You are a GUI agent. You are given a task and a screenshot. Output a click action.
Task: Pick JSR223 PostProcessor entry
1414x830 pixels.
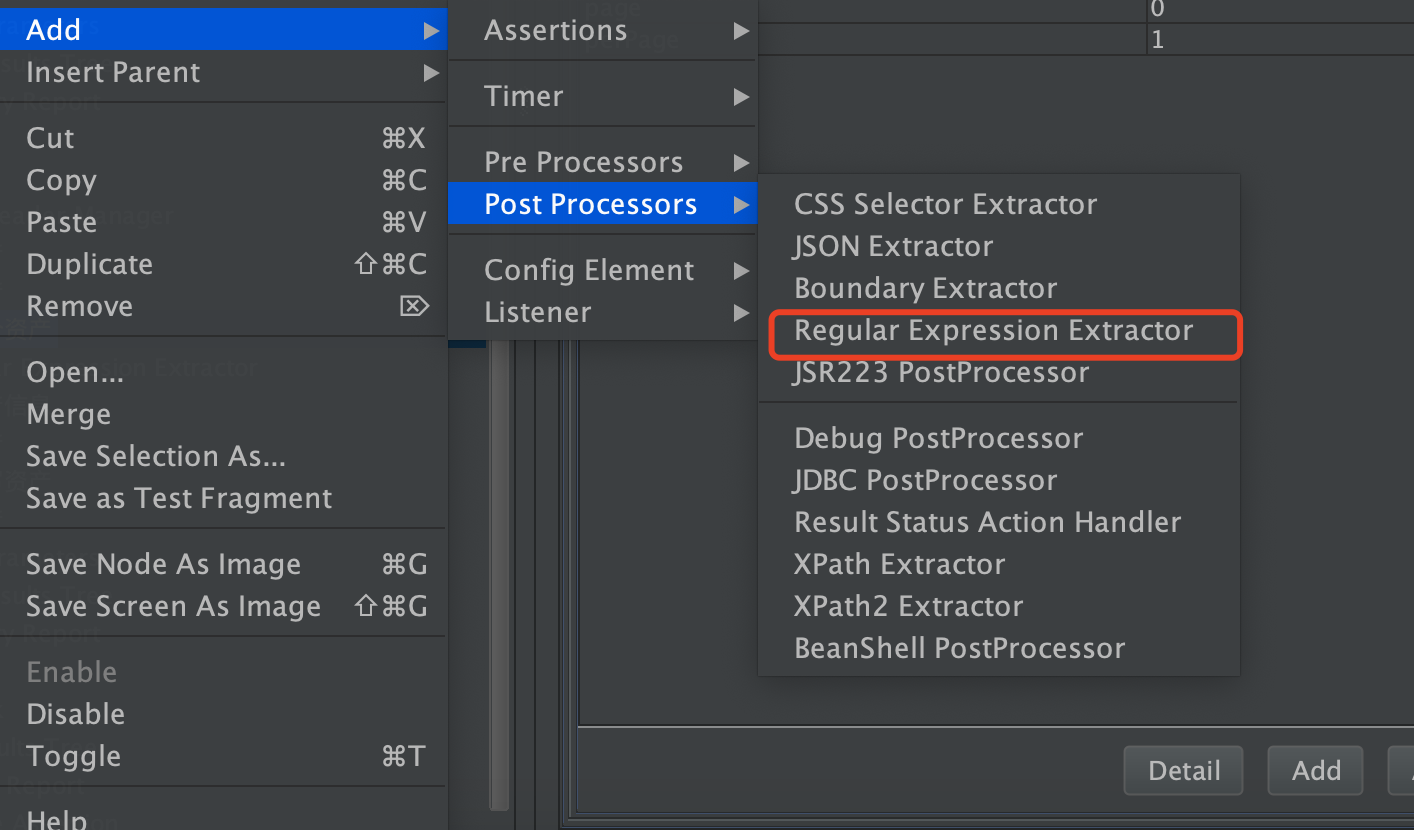pyautogui.click(x=941, y=373)
